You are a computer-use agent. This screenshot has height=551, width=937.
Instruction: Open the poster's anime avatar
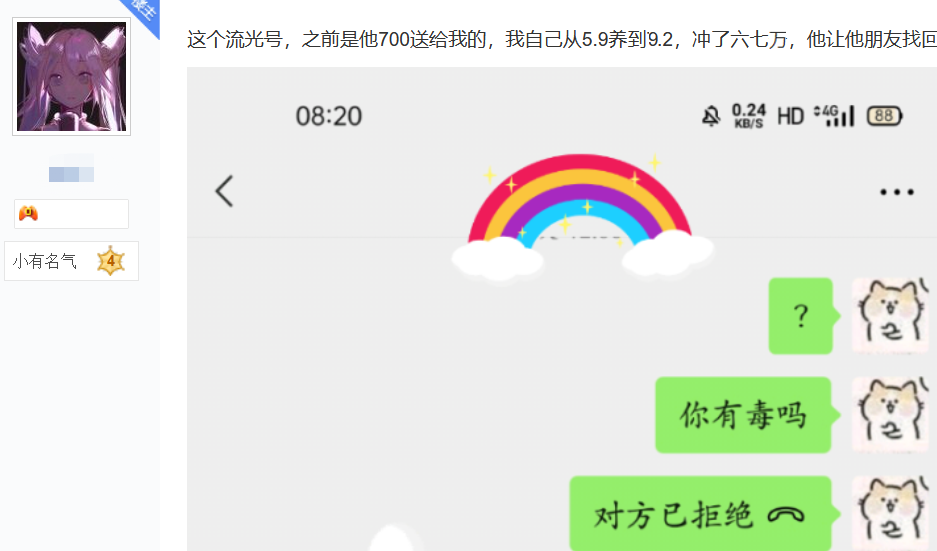click(x=72, y=76)
